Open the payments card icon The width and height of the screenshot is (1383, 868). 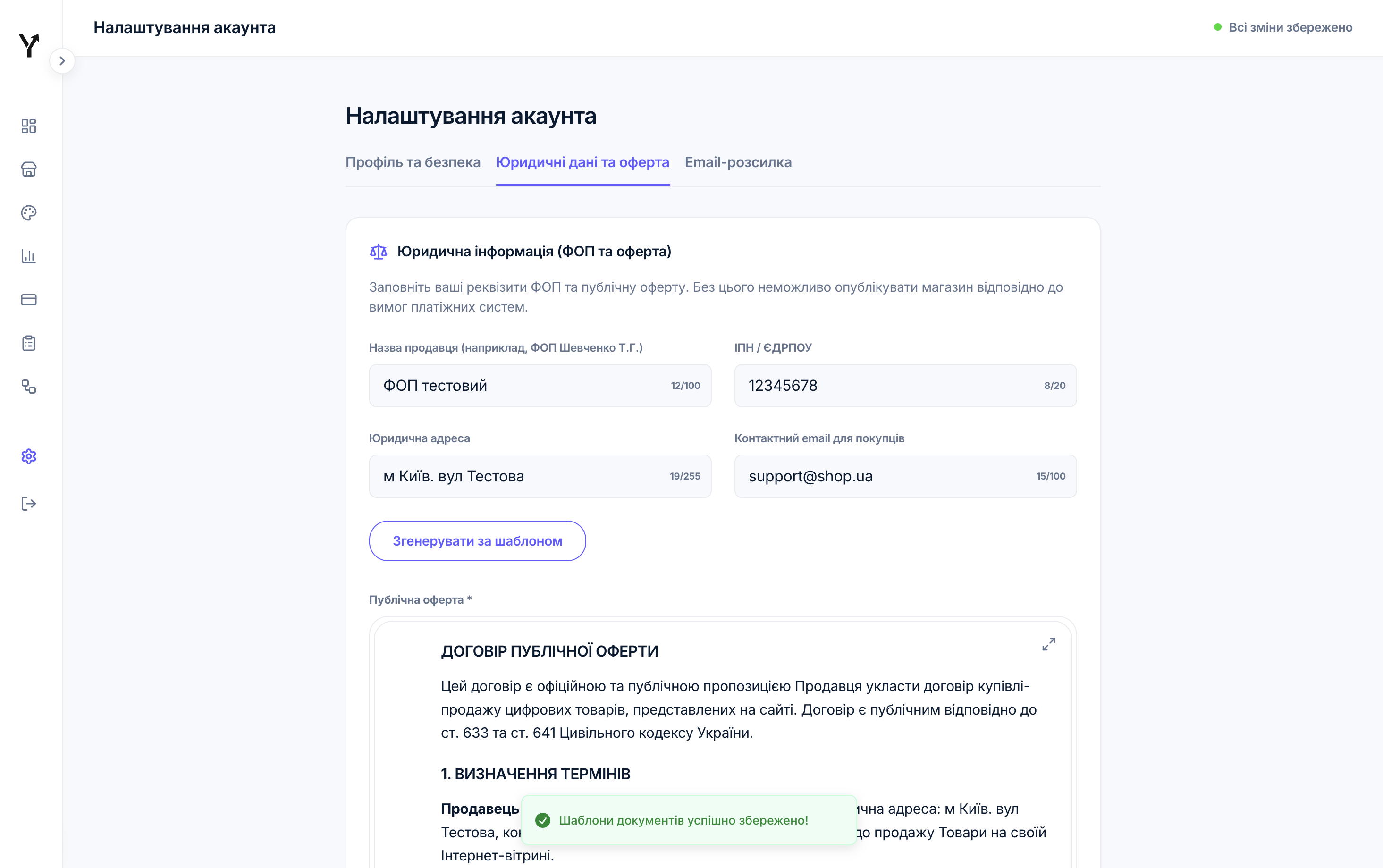[x=29, y=300]
